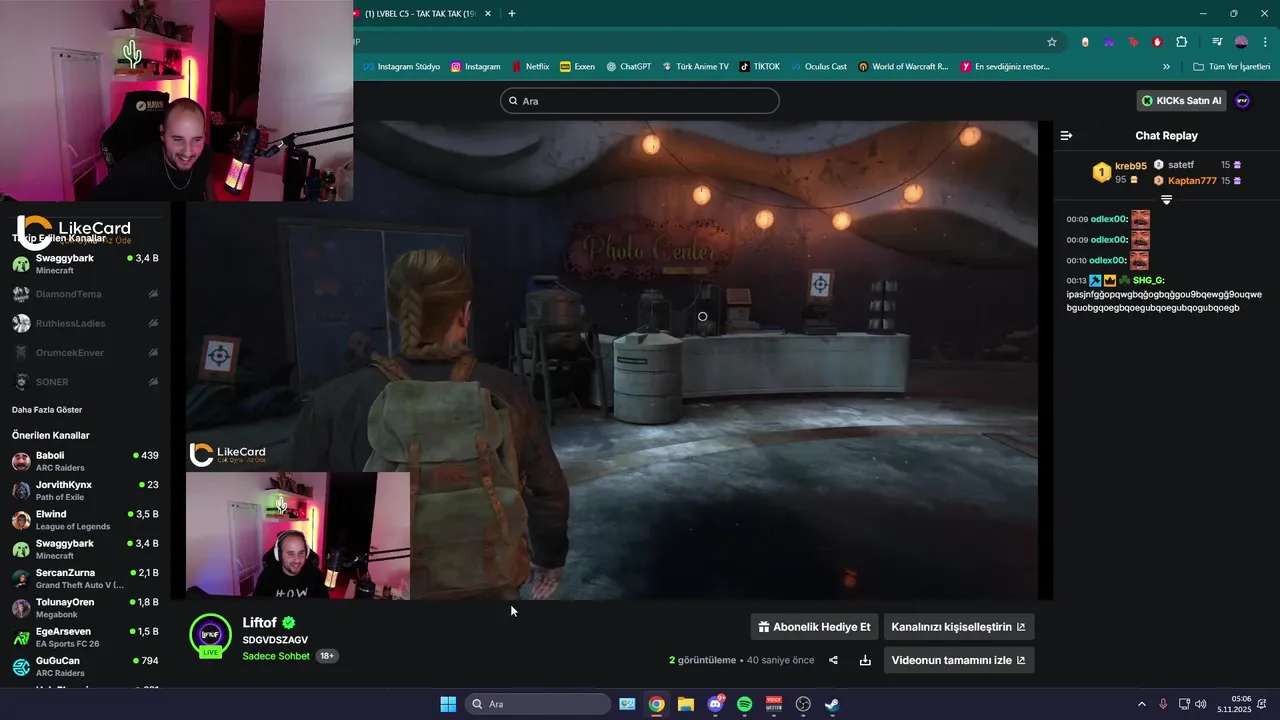The height and width of the screenshot is (720, 1280).
Task: Open the Liftof channel avatar
Action: coord(210,635)
